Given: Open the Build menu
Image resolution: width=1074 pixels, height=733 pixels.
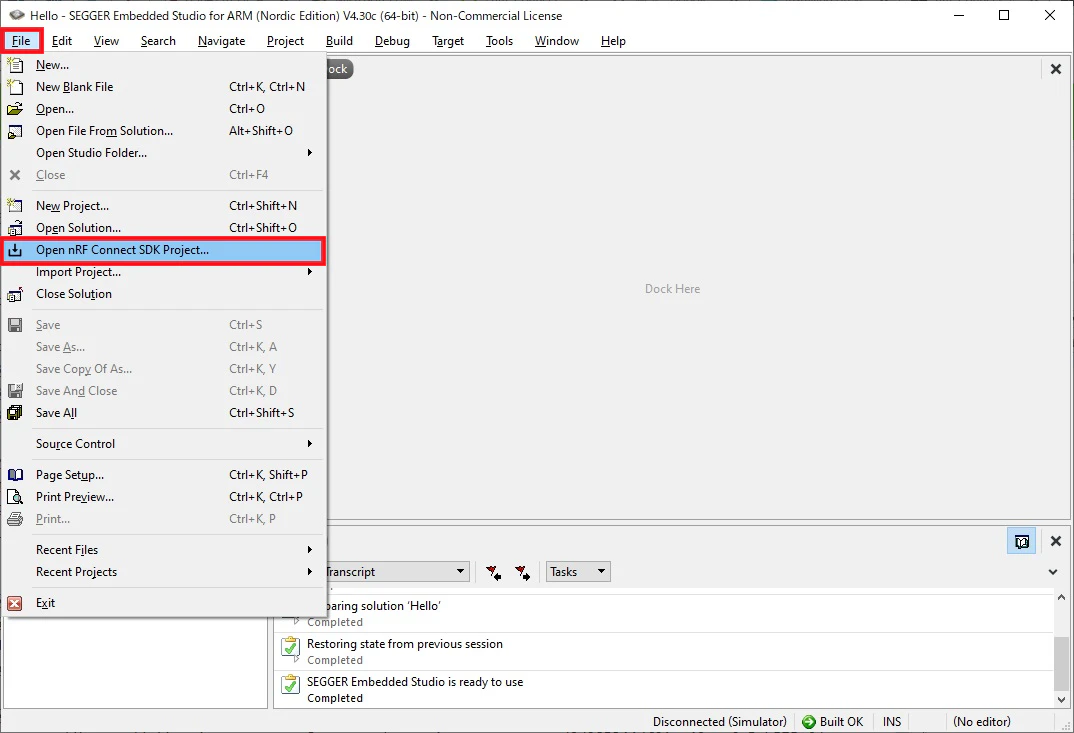Looking at the screenshot, I should pyautogui.click(x=339, y=41).
